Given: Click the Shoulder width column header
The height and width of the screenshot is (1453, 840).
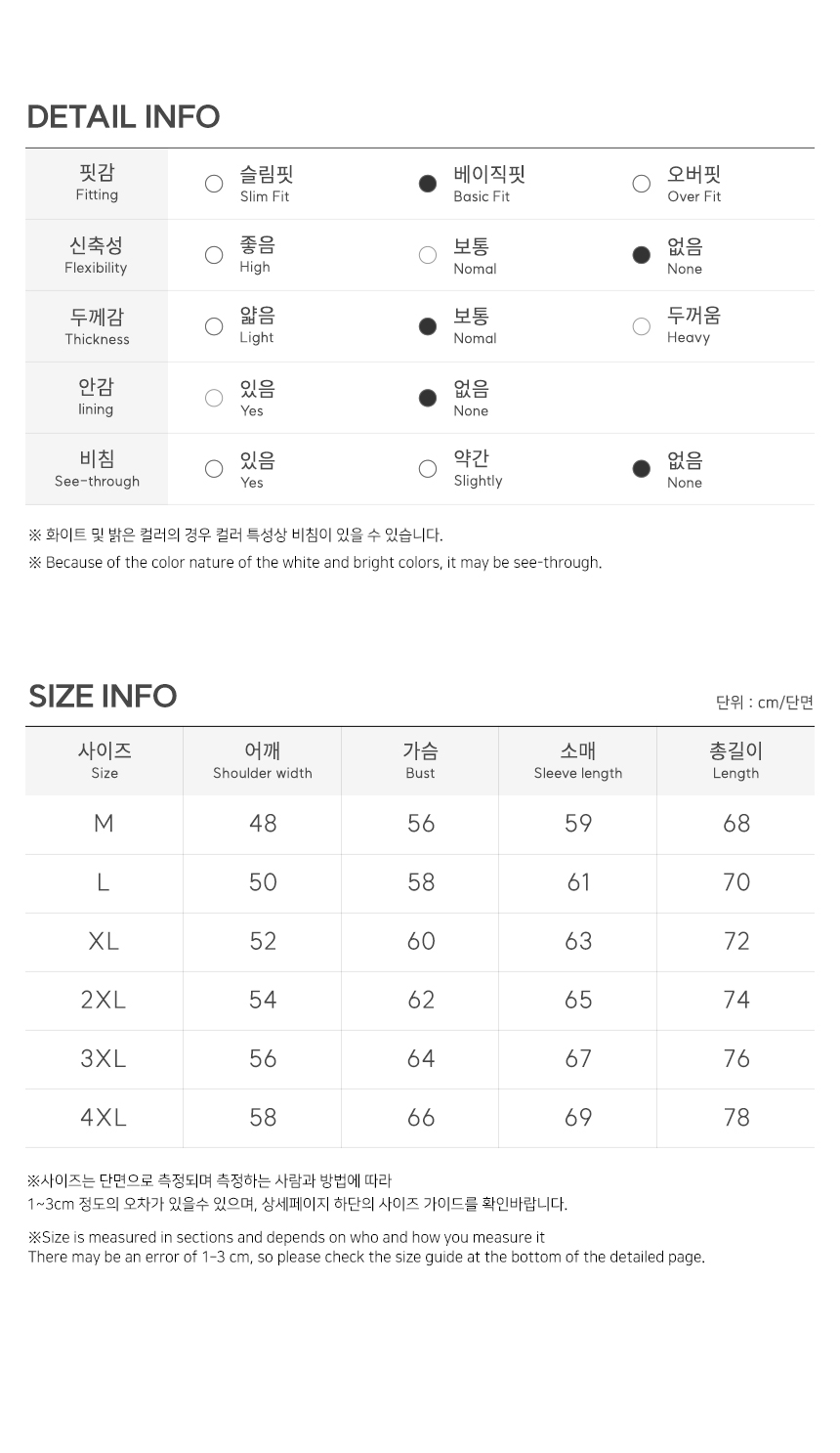Looking at the screenshot, I should [263, 761].
